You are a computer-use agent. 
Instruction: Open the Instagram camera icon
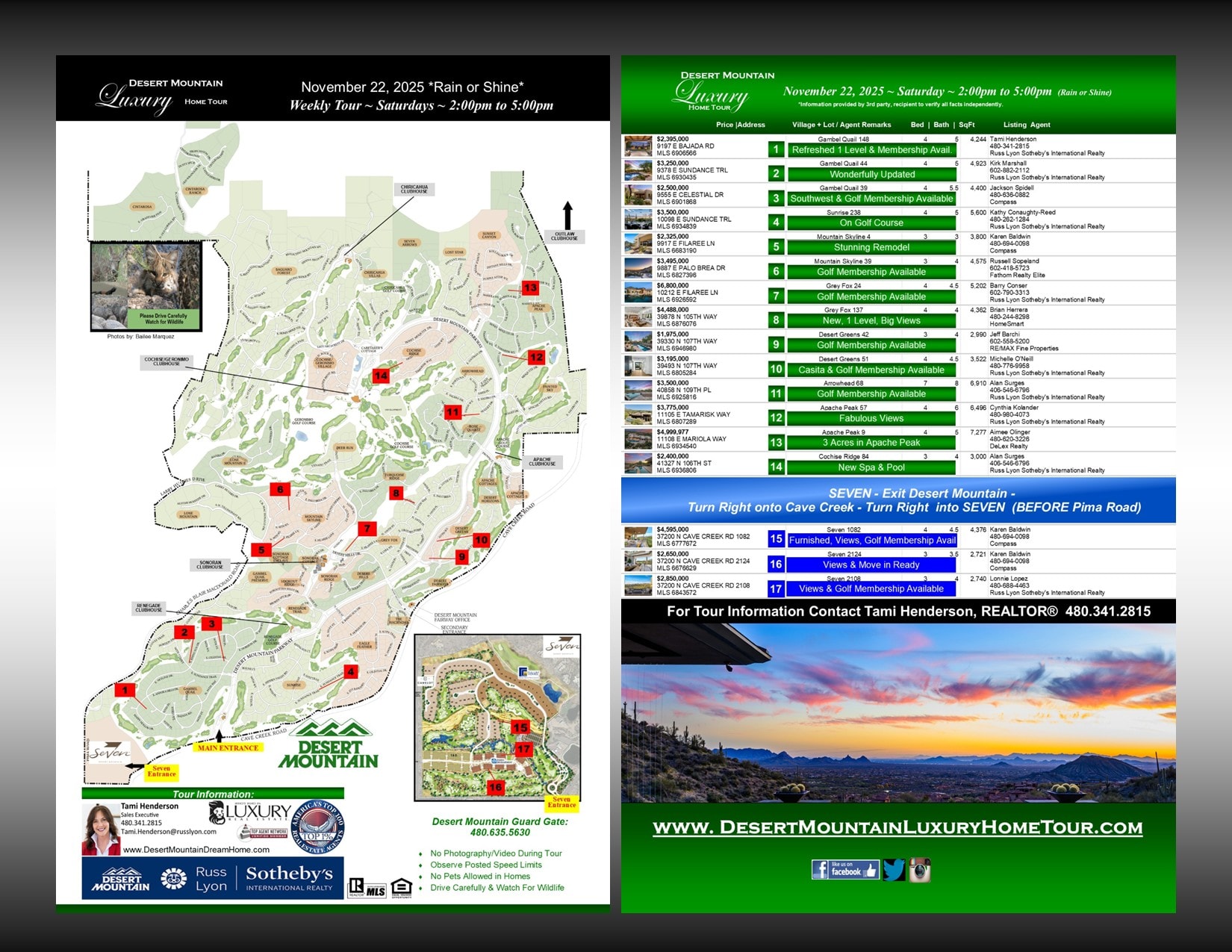click(919, 870)
